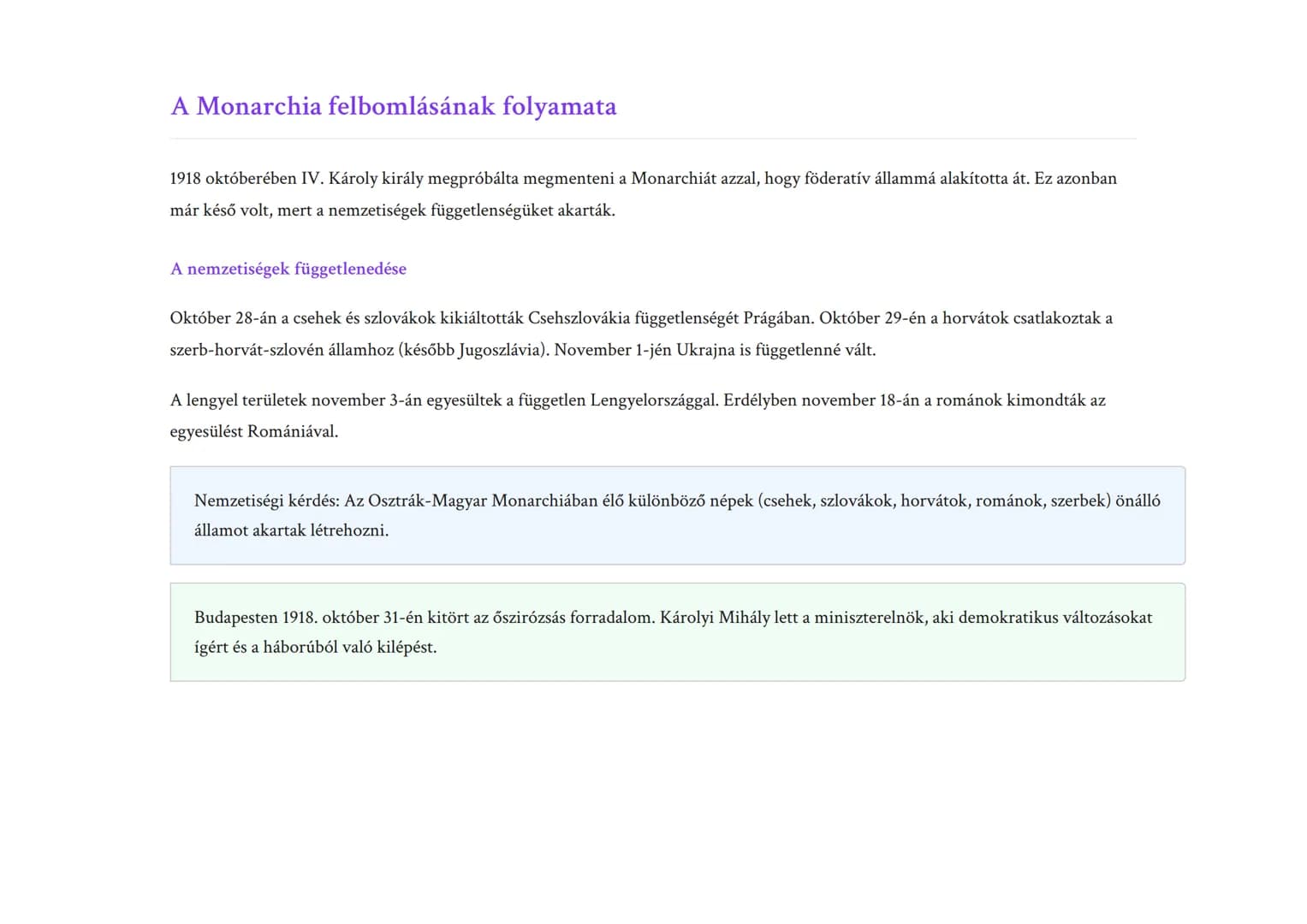Click the heading "A Monarchia felbomlásának folyamata"

coord(393,106)
